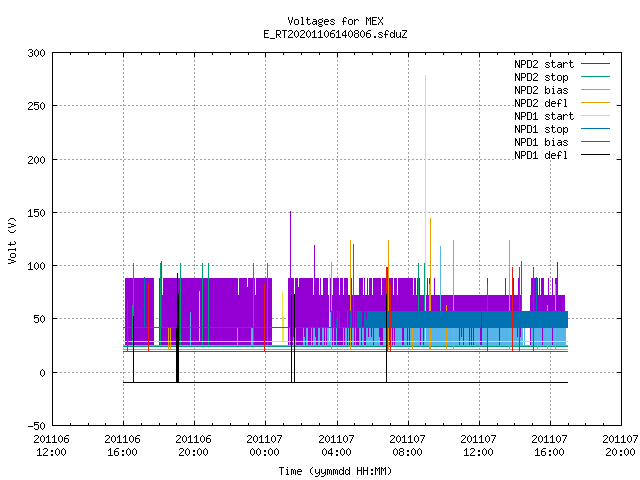
Task: Click the x-axis tick '201106 20:00'
Action: [x=194, y=446]
